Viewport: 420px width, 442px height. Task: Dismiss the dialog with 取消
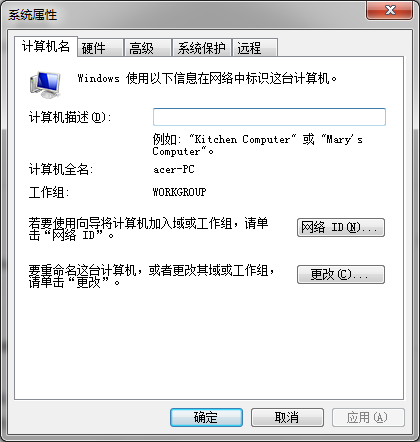(x=287, y=418)
